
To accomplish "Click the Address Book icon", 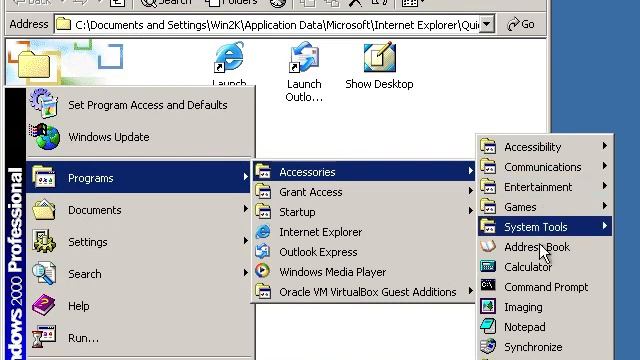I will [x=488, y=246].
